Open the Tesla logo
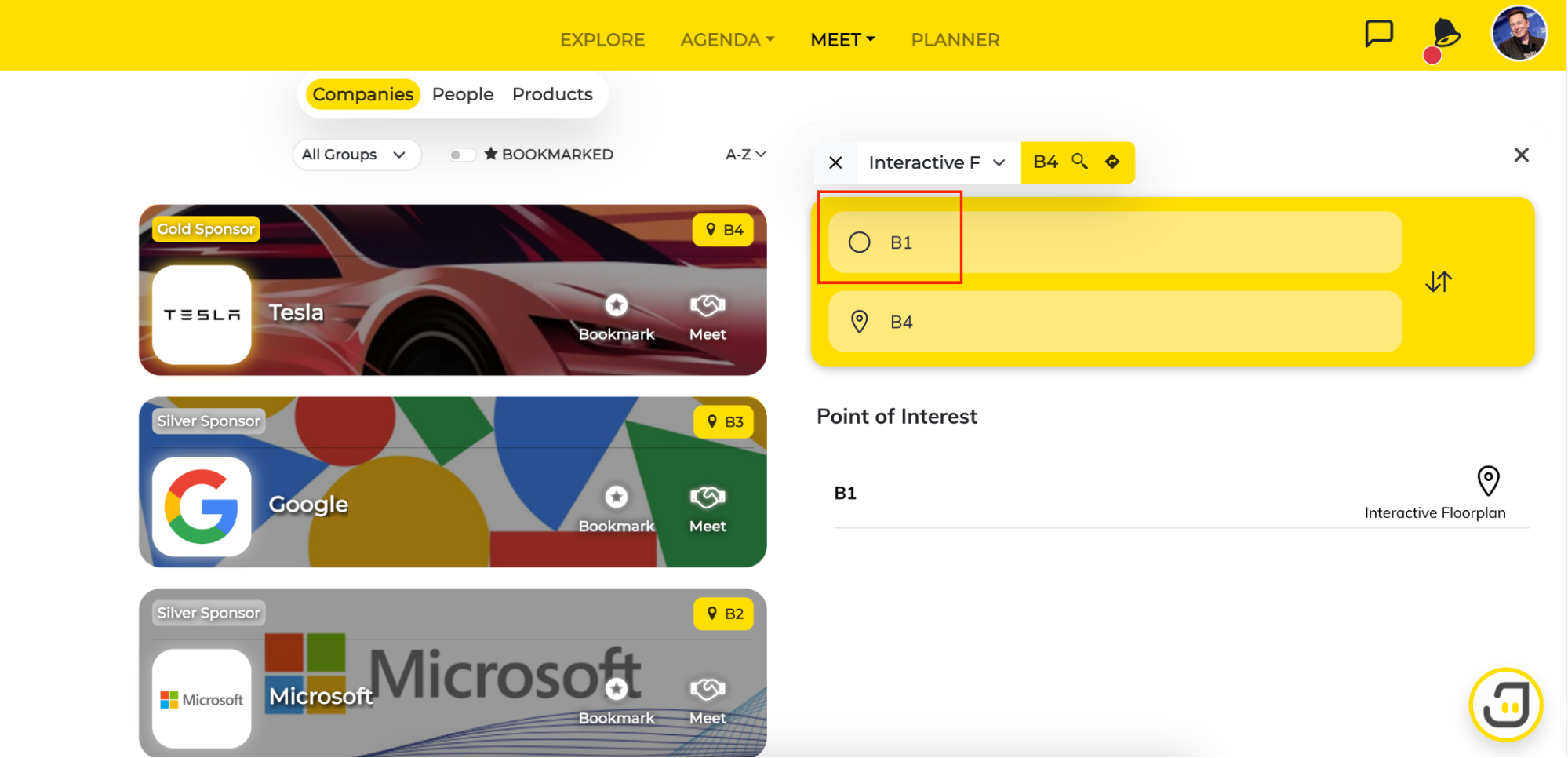Screen dimensions: 1568x758 (202, 315)
